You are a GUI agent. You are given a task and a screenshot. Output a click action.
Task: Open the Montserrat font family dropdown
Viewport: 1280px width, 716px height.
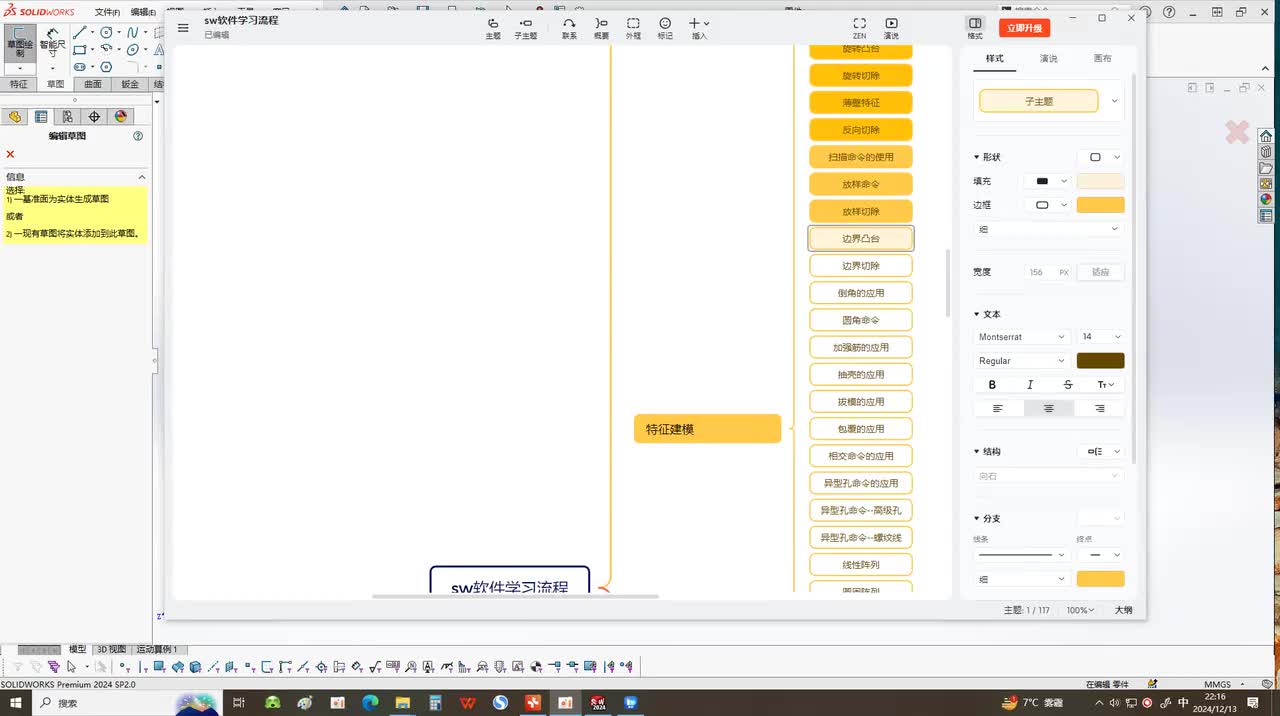tap(1021, 337)
